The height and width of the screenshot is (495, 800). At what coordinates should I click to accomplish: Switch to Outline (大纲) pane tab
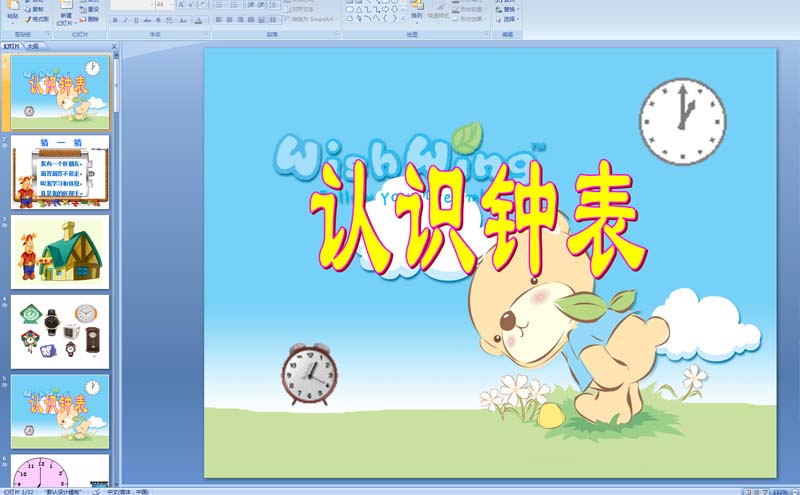(x=33, y=46)
